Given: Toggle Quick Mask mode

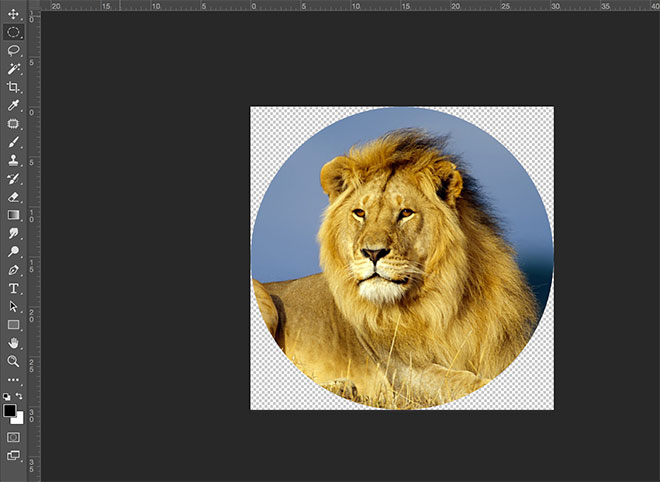Looking at the screenshot, I should (14, 437).
